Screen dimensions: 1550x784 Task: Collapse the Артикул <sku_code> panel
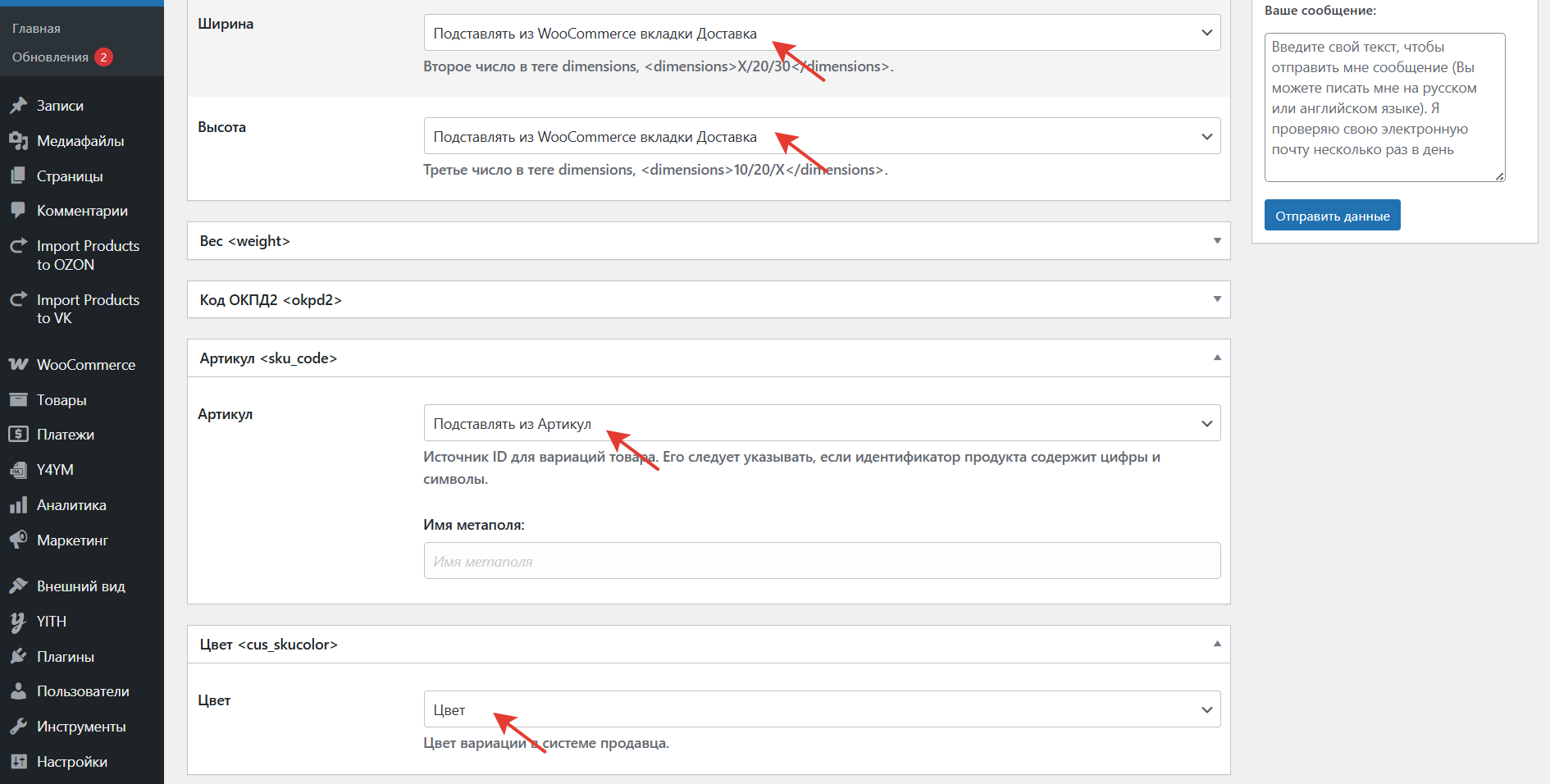1217,358
